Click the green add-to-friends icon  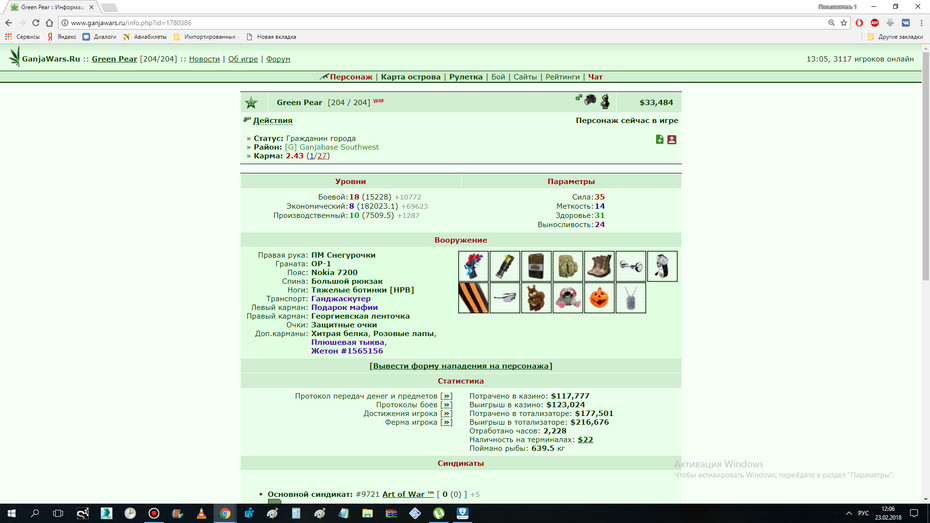tap(660, 139)
